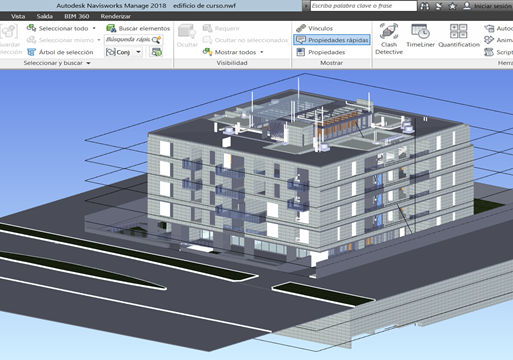Open the Árbol de selección tree
This screenshot has width=513, height=360.
pyautogui.click(x=60, y=52)
